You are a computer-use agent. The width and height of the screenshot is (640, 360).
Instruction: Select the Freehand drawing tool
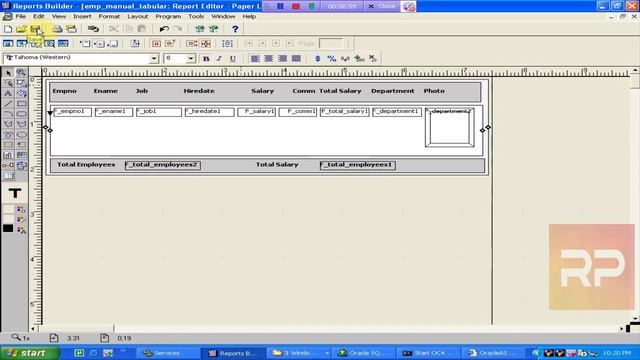[8, 134]
